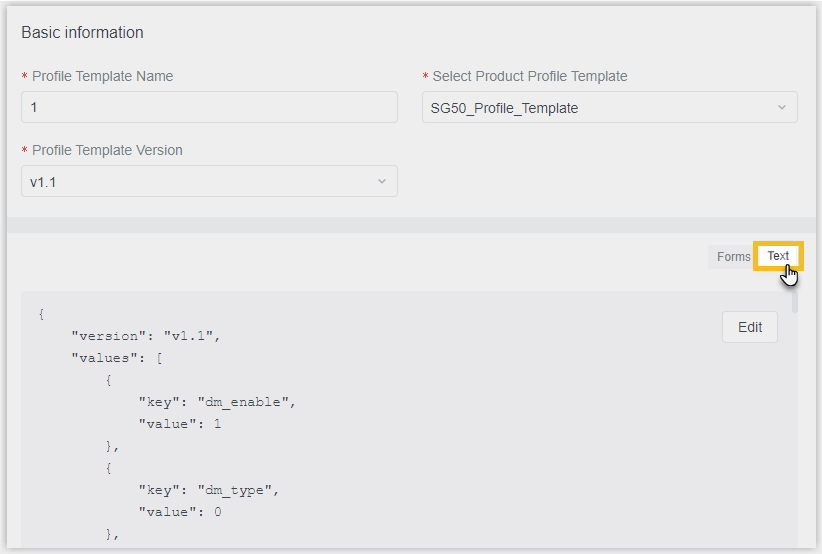Click the "value": 1 line in JSON

click(x=180, y=424)
